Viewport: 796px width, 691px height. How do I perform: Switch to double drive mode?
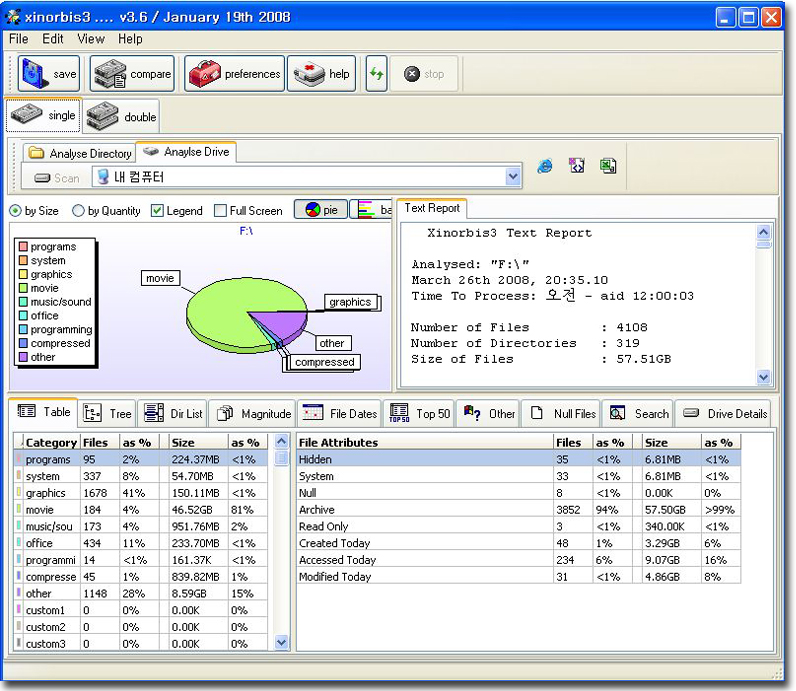[x=121, y=116]
